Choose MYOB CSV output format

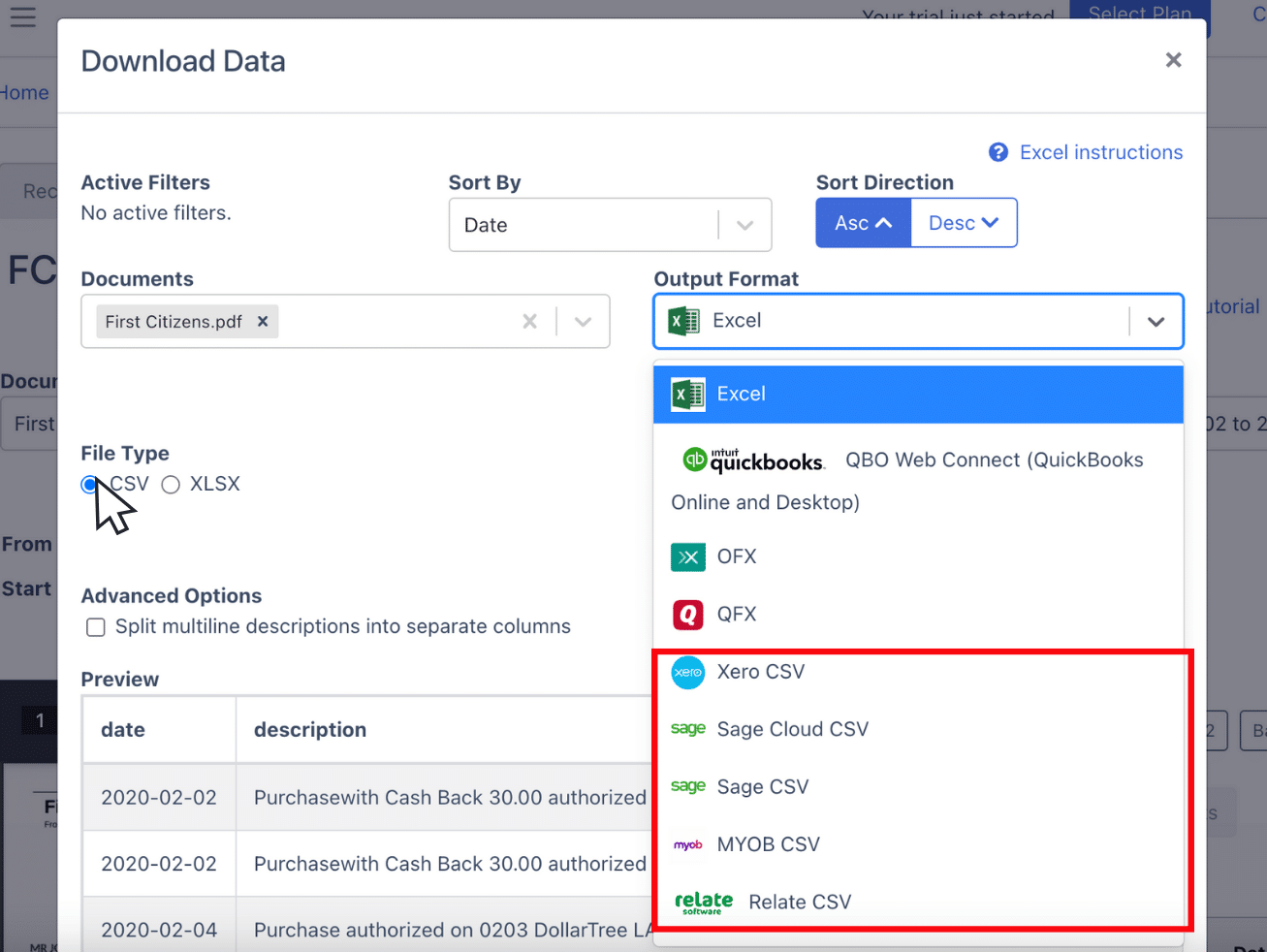click(x=918, y=844)
